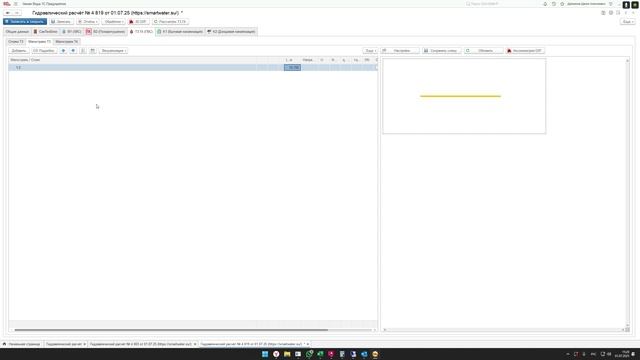The width and height of the screenshot is (640, 360).
Task: Open the 'Обработки' dropdown menu
Action: [x=113, y=22]
